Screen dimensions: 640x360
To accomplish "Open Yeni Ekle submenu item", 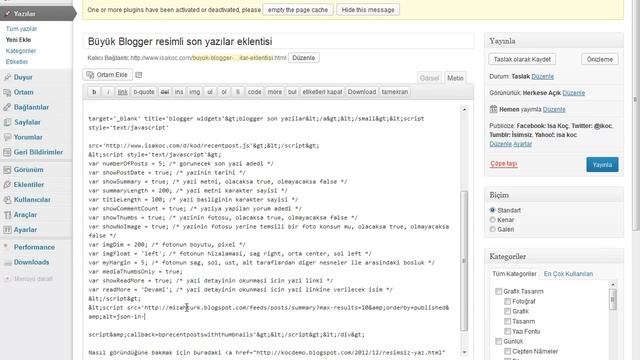I will tap(18, 40).
